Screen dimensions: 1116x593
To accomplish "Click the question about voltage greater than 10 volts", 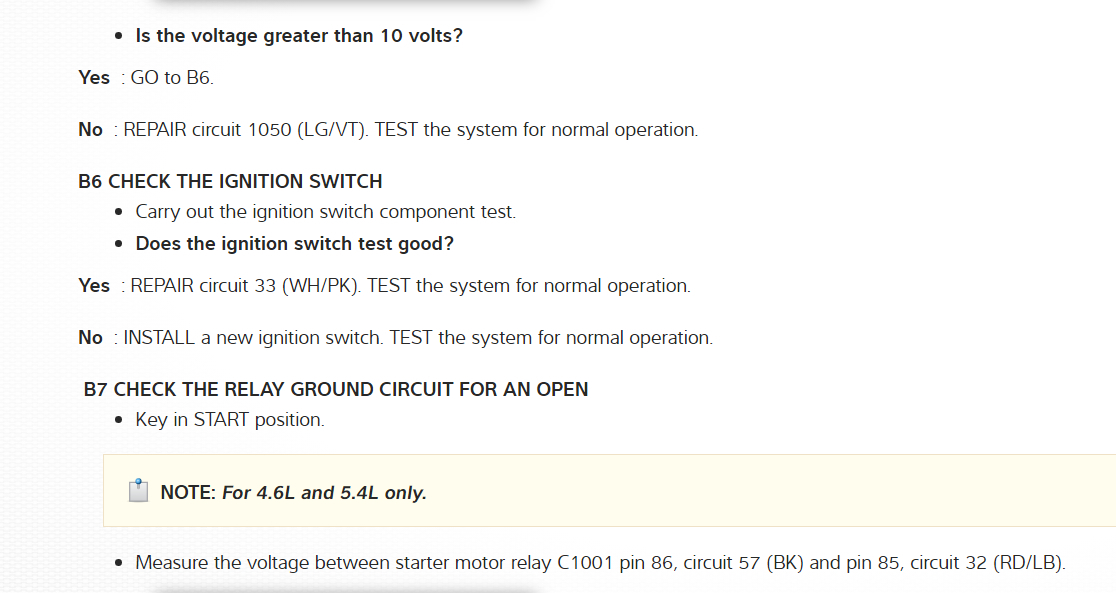I will coord(299,36).
